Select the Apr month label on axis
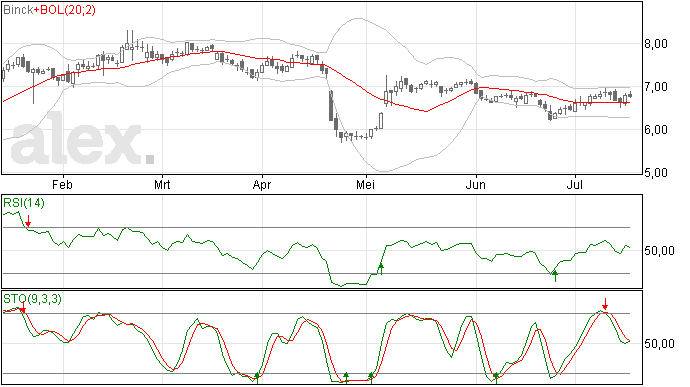Viewport: 690px width, 387px height. tap(262, 184)
